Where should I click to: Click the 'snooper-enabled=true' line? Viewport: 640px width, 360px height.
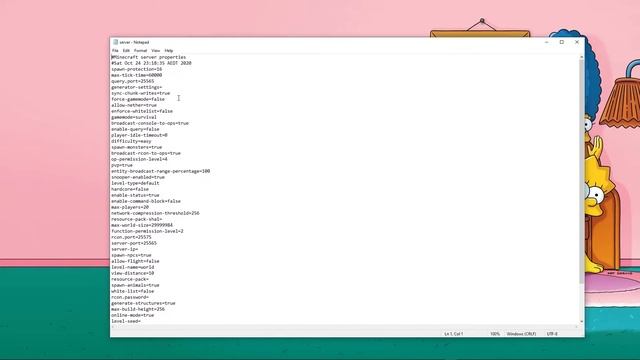138,177
